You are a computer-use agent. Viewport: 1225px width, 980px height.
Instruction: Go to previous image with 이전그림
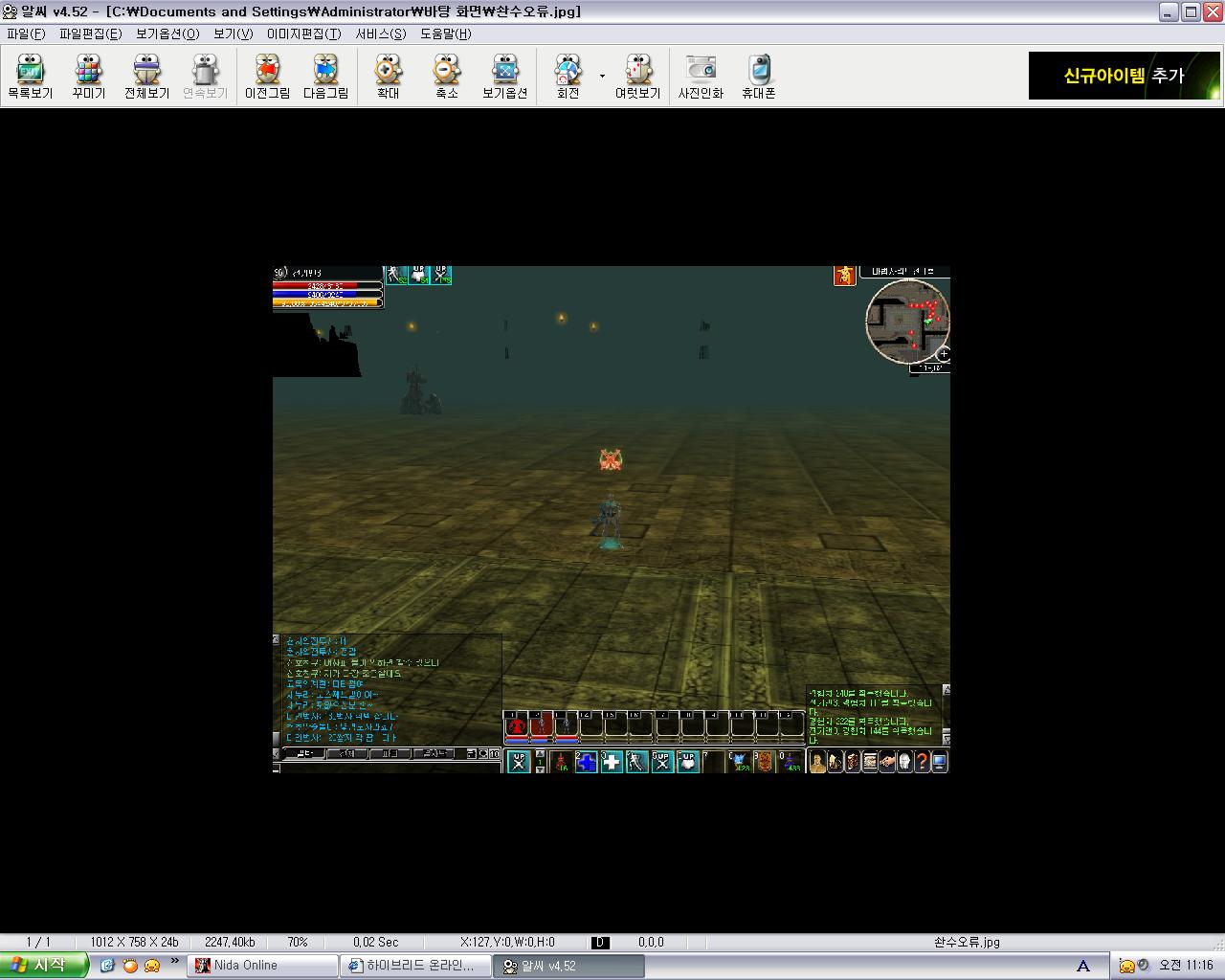(x=267, y=77)
